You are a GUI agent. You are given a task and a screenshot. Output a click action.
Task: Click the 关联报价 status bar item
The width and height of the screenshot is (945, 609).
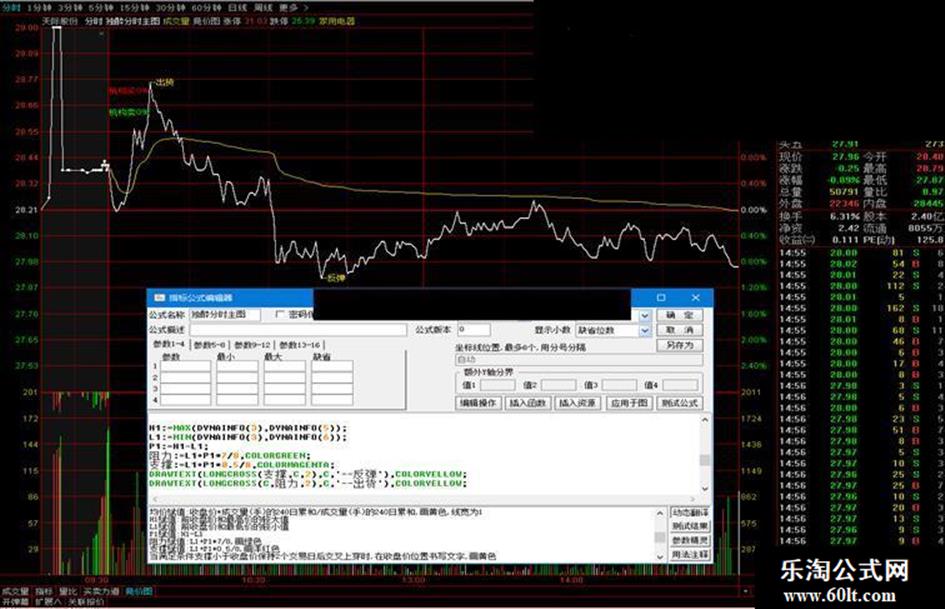tap(86, 602)
